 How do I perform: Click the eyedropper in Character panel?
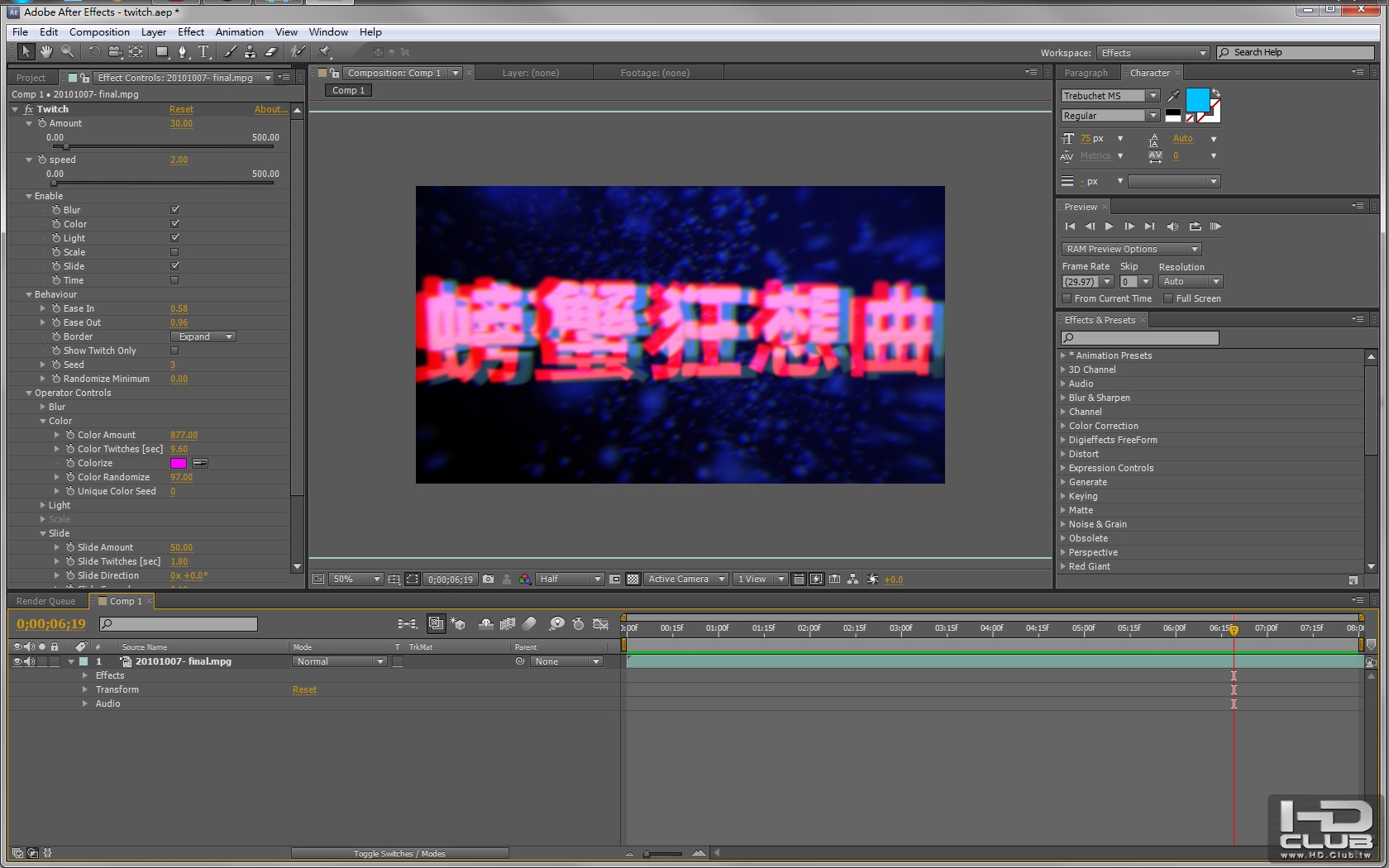point(1173,96)
